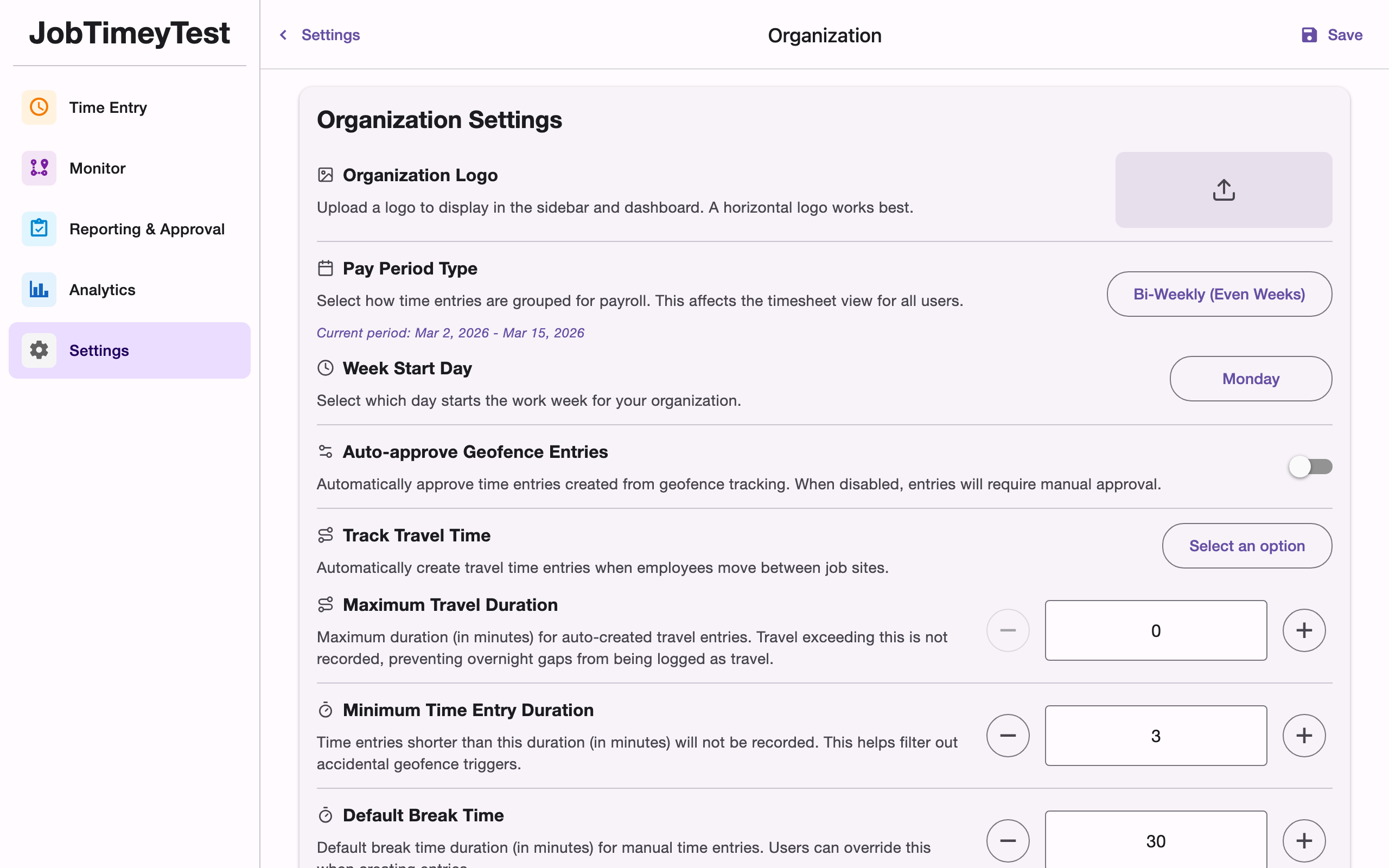
Task: Open Track Travel Time option selector
Action: 1247,545
